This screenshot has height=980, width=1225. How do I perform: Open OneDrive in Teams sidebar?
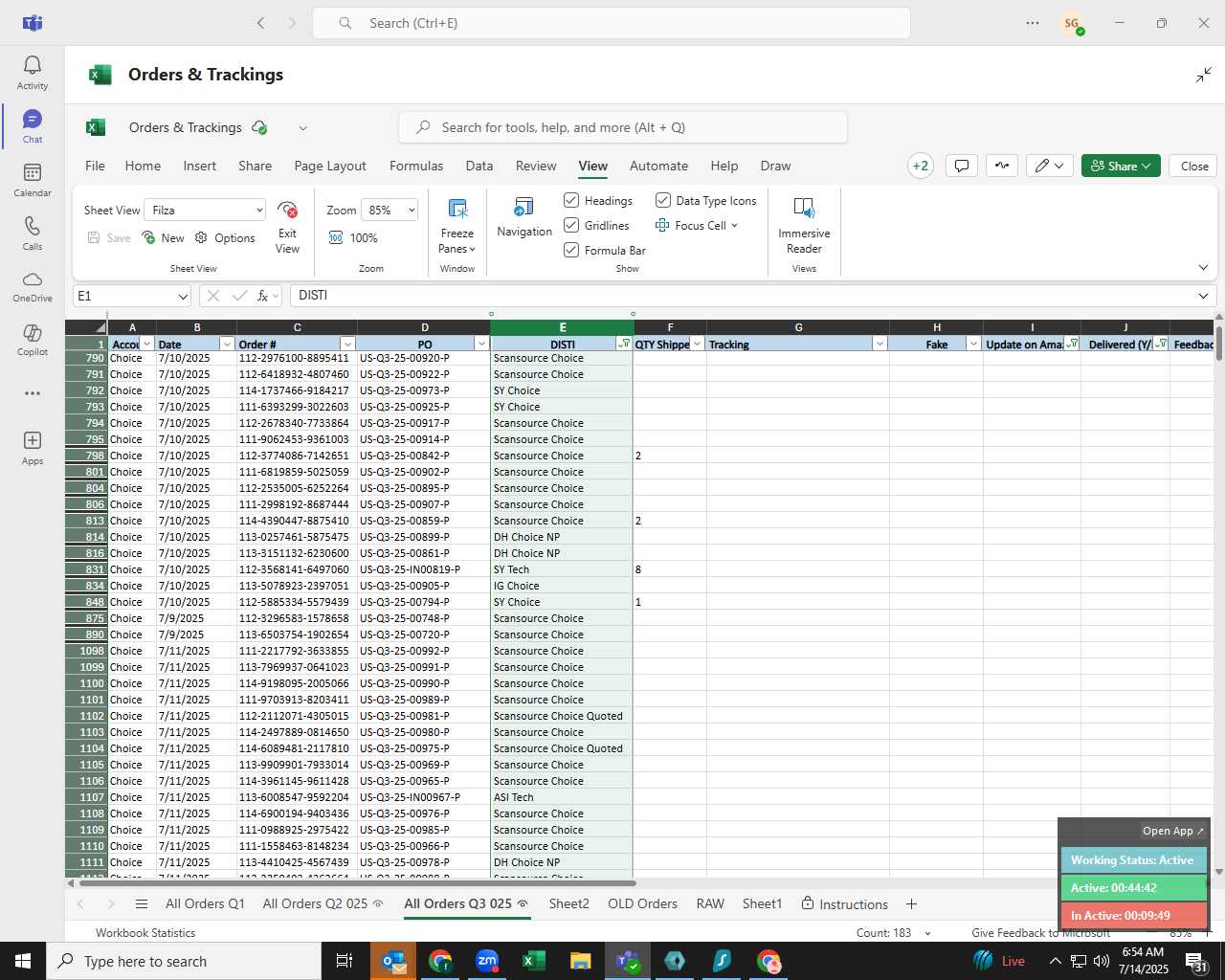point(32,287)
